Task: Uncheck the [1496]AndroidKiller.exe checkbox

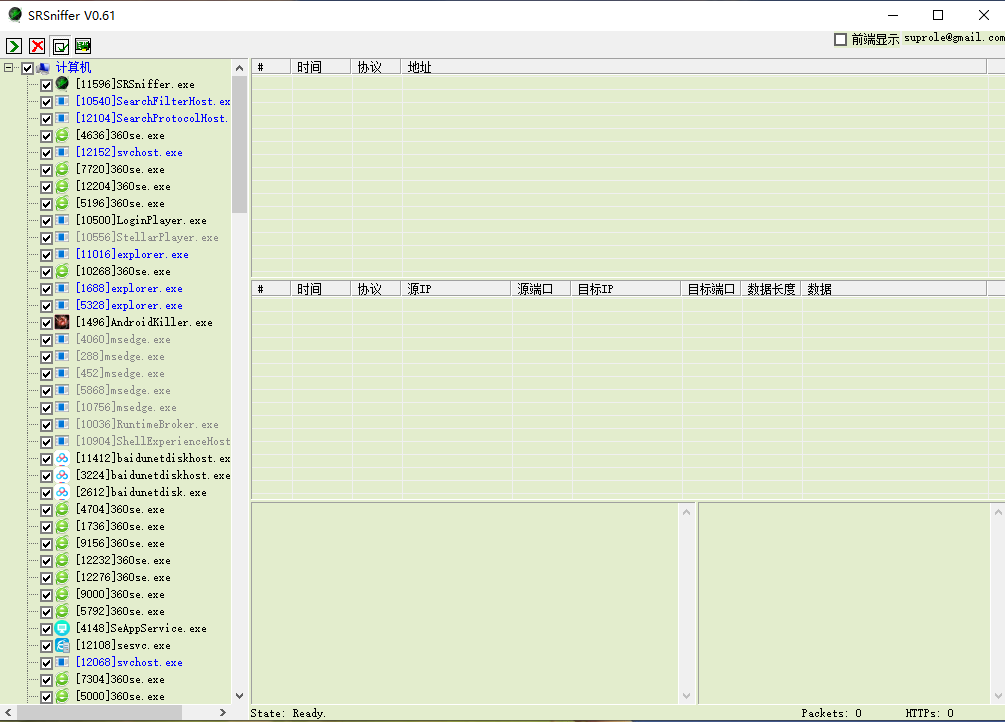Action: (x=46, y=323)
